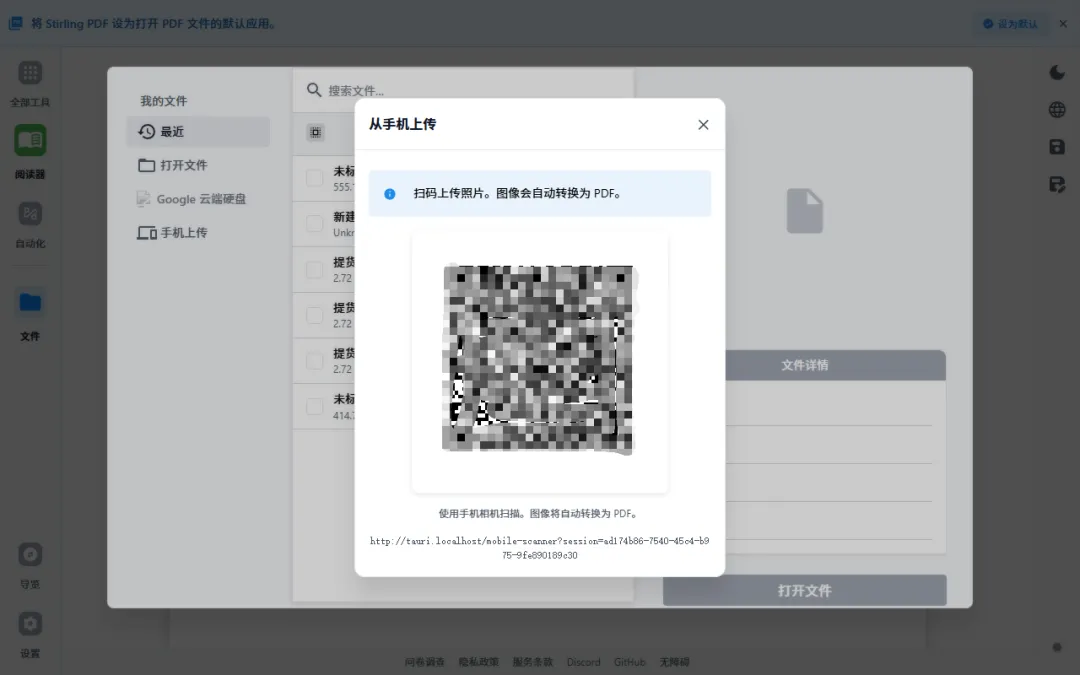Viewport: 1080px width, 675px height.
Task: Open the GitHub footer link
Action: point(630,661)
